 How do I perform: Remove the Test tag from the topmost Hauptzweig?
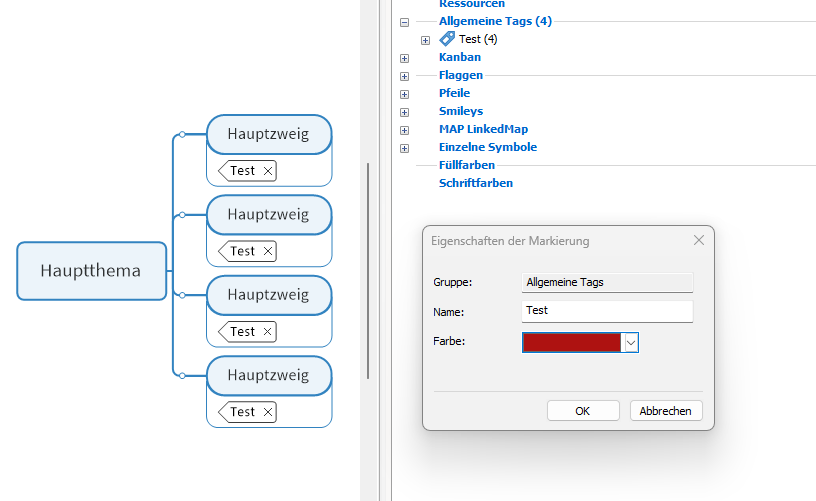click(267, 171)
